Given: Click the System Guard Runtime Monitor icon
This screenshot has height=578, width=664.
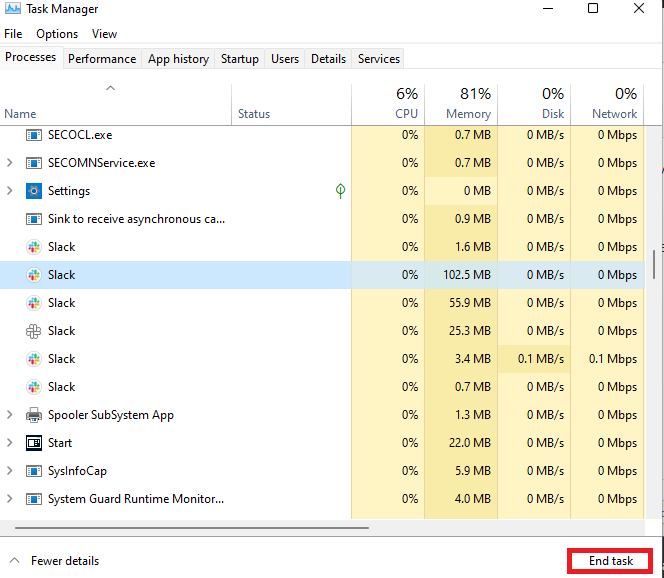Looking at the screenshot, I should pyautogui.click(x=33, y=499).
